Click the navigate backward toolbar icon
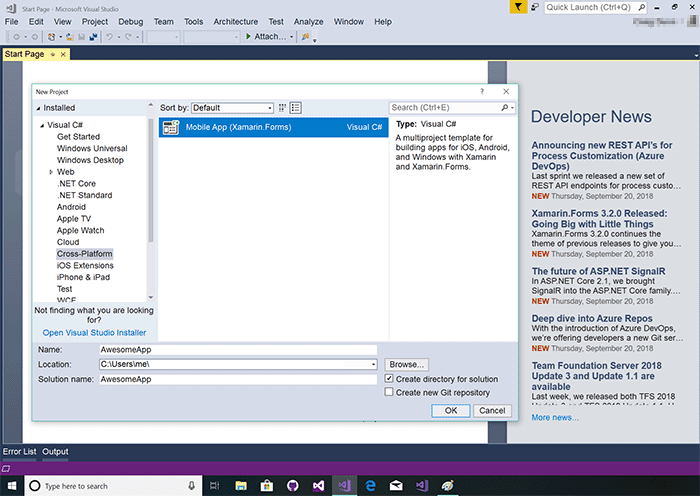Screen dimensions: 700x496 (17, 37)
